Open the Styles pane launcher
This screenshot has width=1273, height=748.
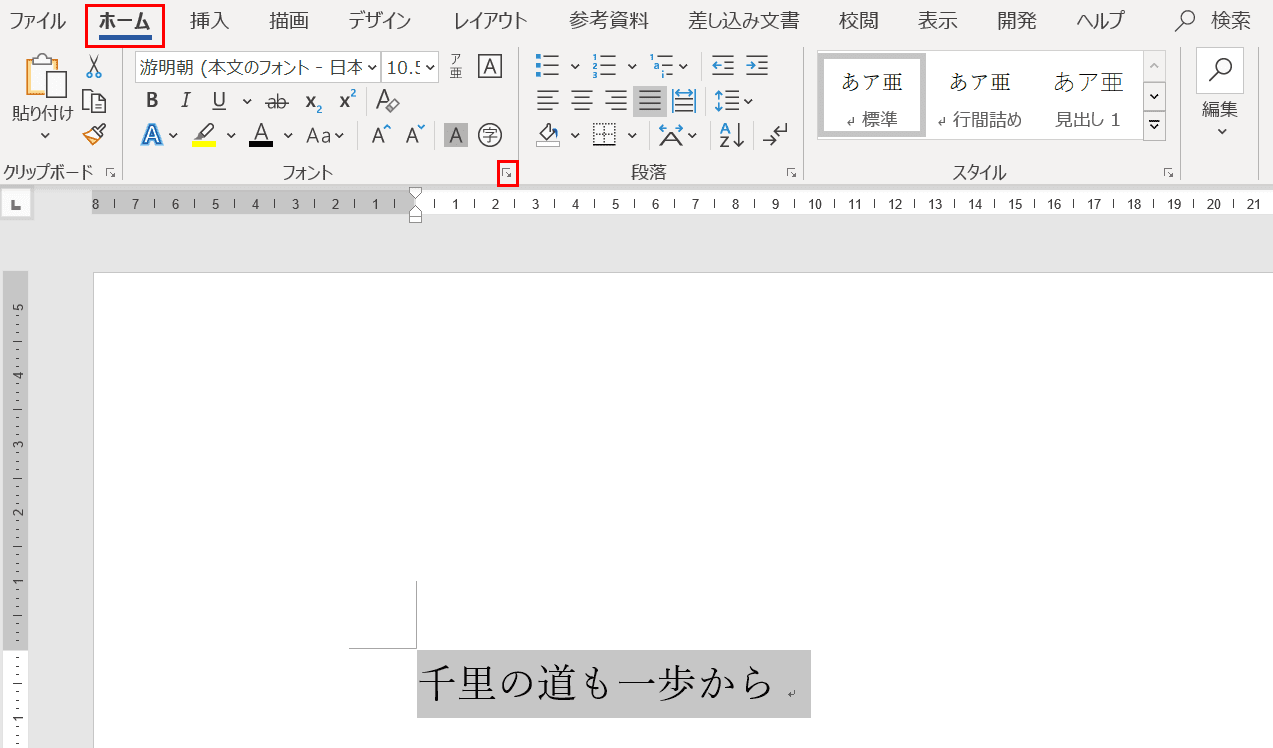click(x=1168, y=173)
